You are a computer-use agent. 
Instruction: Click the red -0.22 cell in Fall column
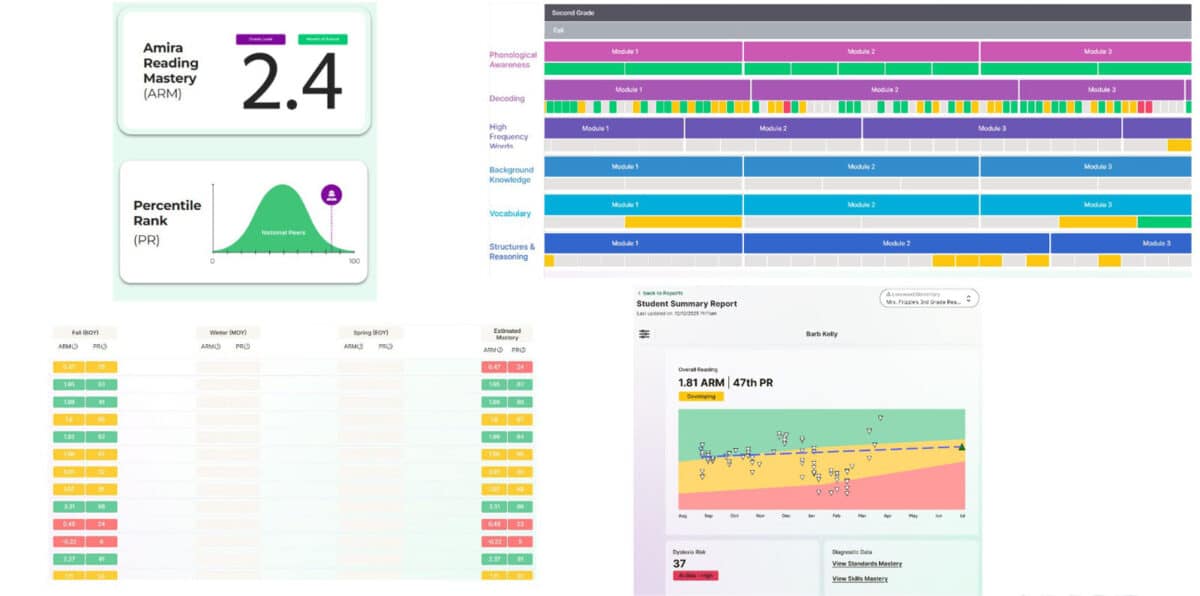(69, 540)
